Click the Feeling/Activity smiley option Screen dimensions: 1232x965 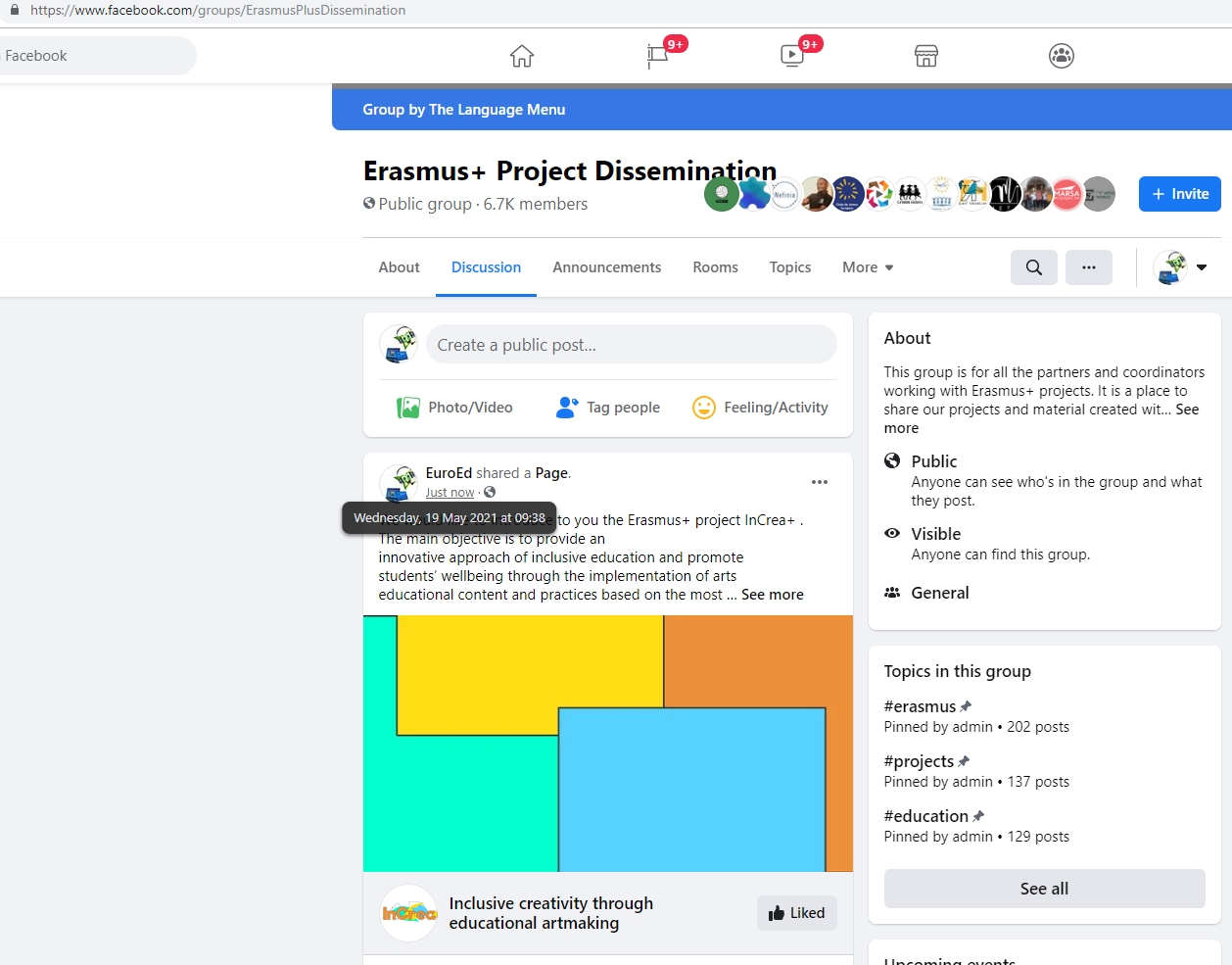pyautogui.click(x=760, y=408)
